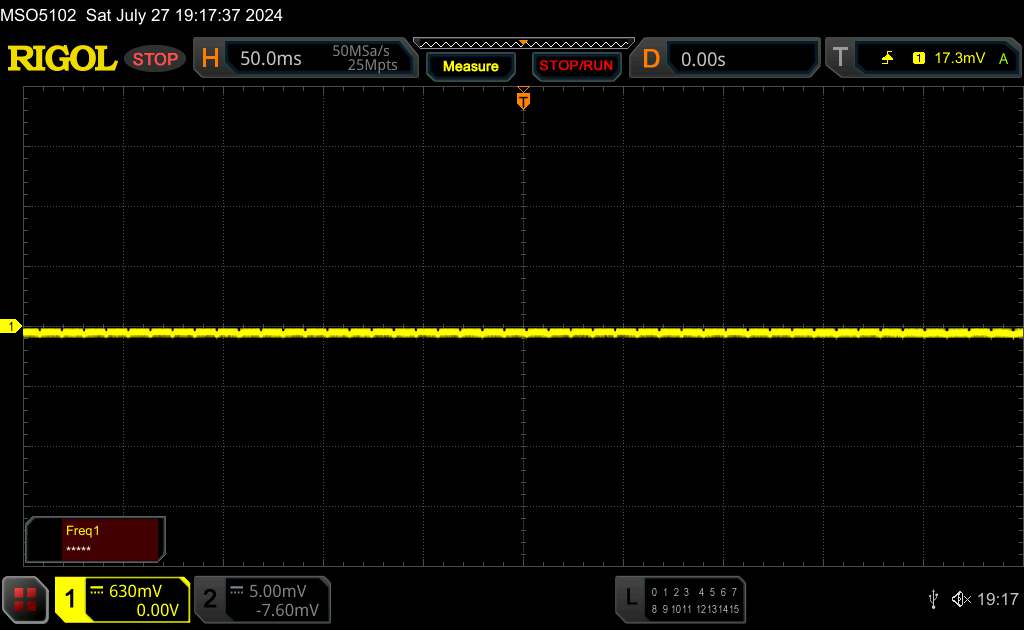This screenshot has width=1024, height=630.
Task: Click the 19:17 clock display
Action: pos(997,599)
